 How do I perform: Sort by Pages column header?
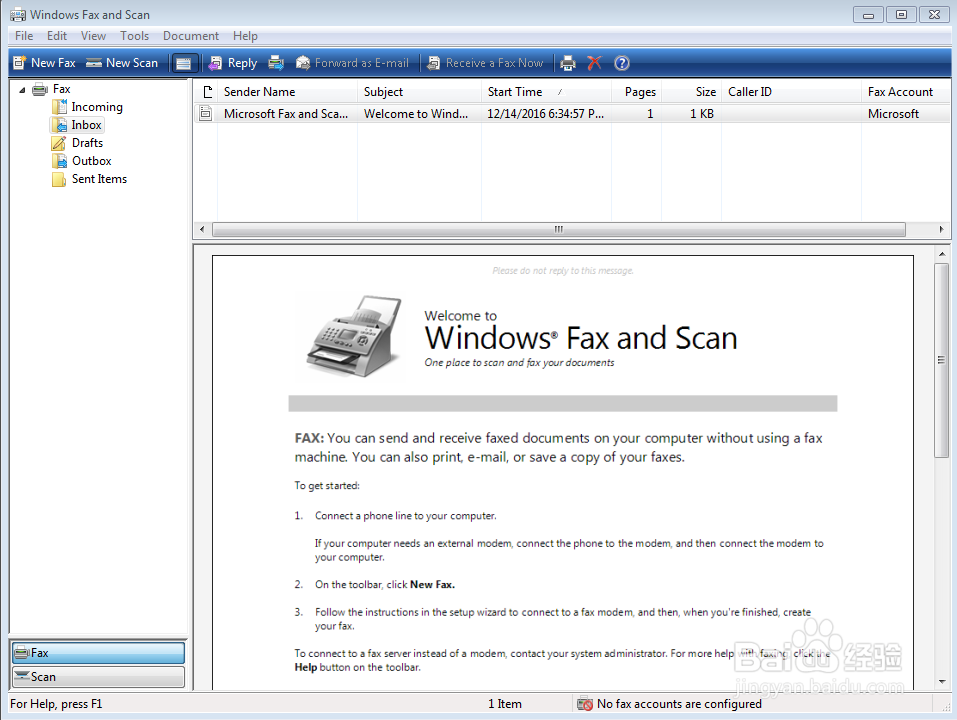point(637,92)
